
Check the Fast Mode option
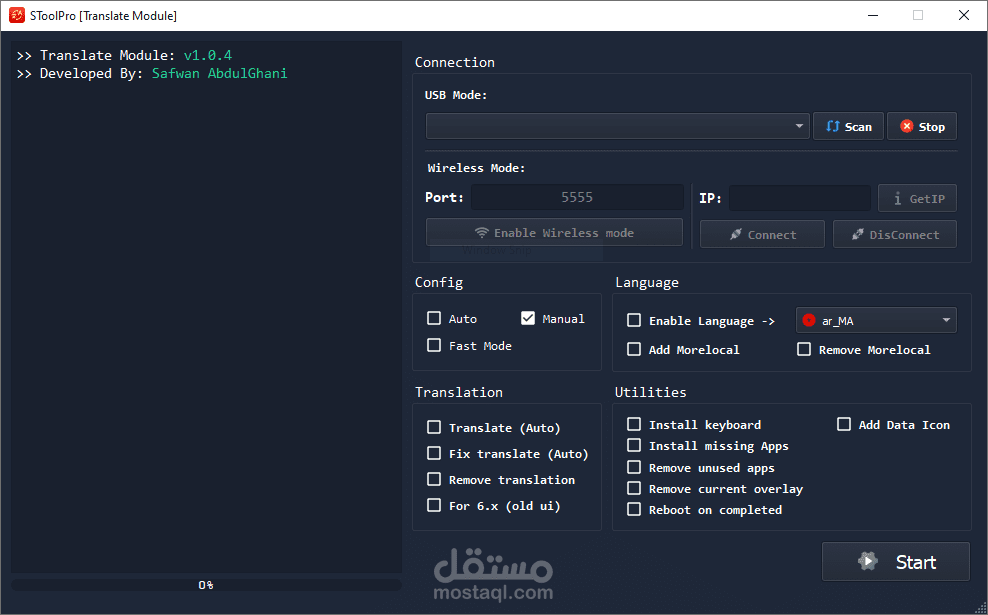434,346
